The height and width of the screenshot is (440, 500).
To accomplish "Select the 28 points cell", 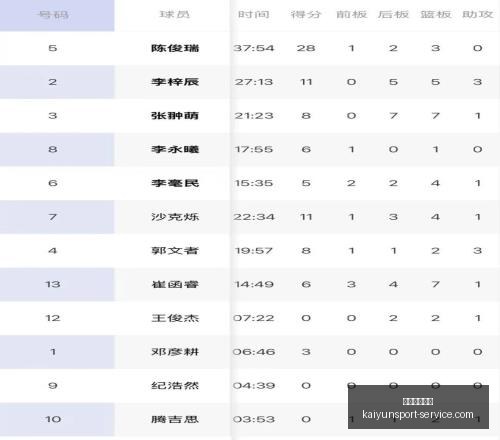I will tap(306, 48).
